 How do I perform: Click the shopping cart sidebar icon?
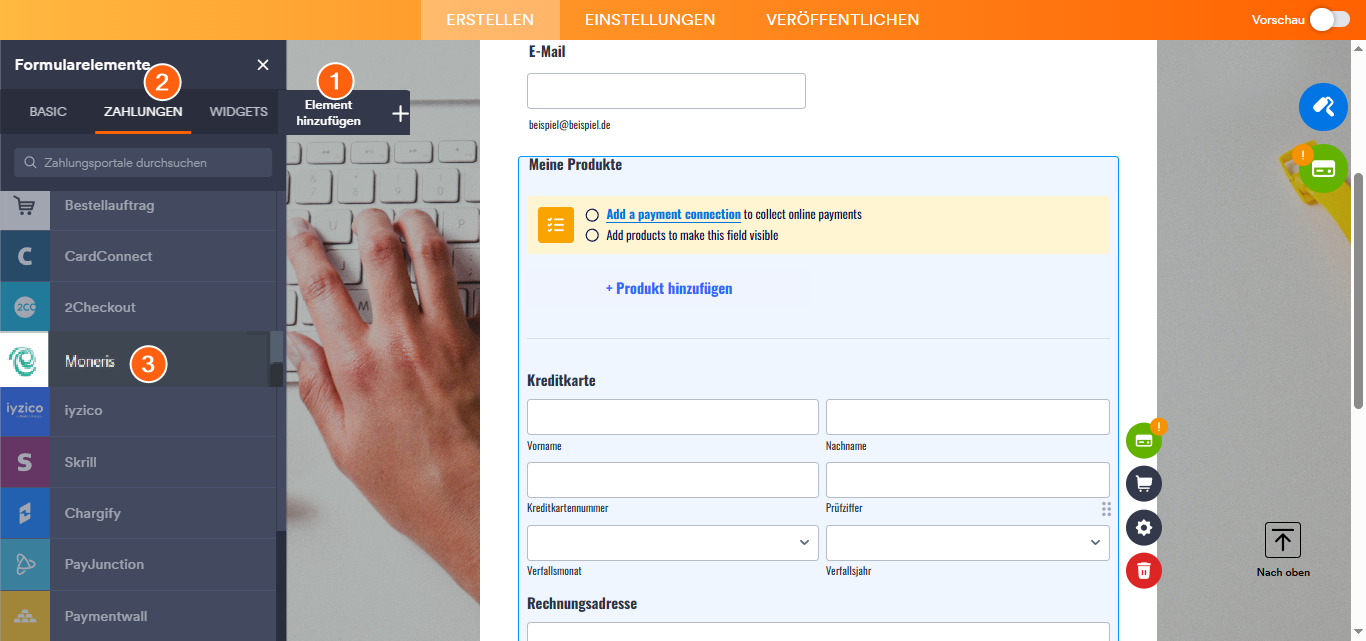(x=1144, y=483)
